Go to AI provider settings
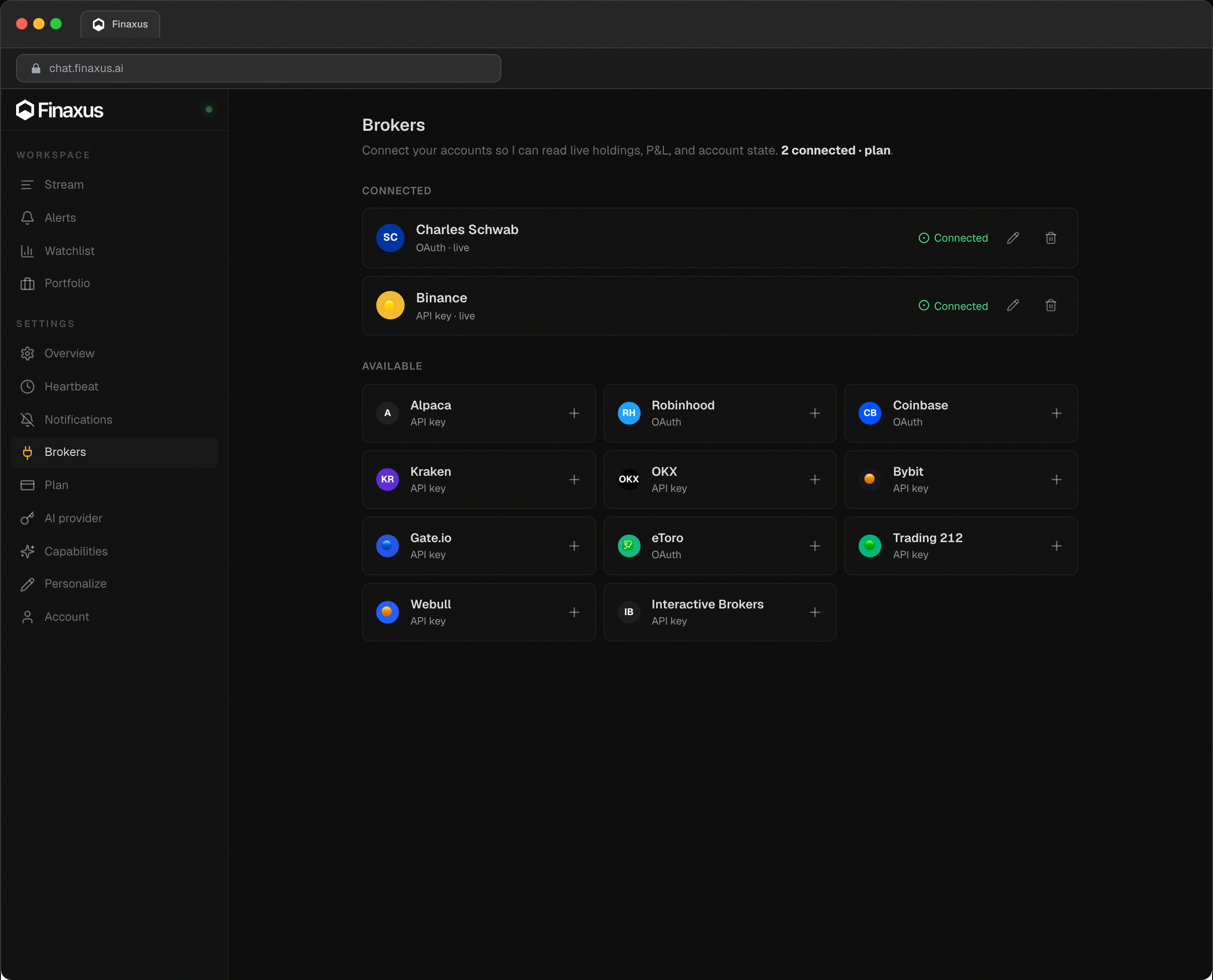Image resolution: width=1213 pixels, height=980 pixels. tap(114, 518)
